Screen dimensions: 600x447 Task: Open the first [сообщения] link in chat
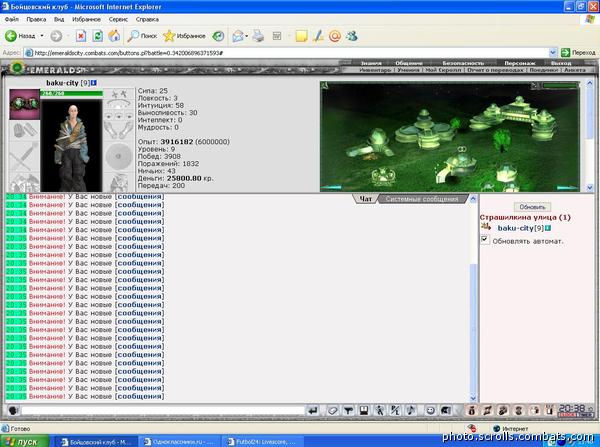click(140, 196)
